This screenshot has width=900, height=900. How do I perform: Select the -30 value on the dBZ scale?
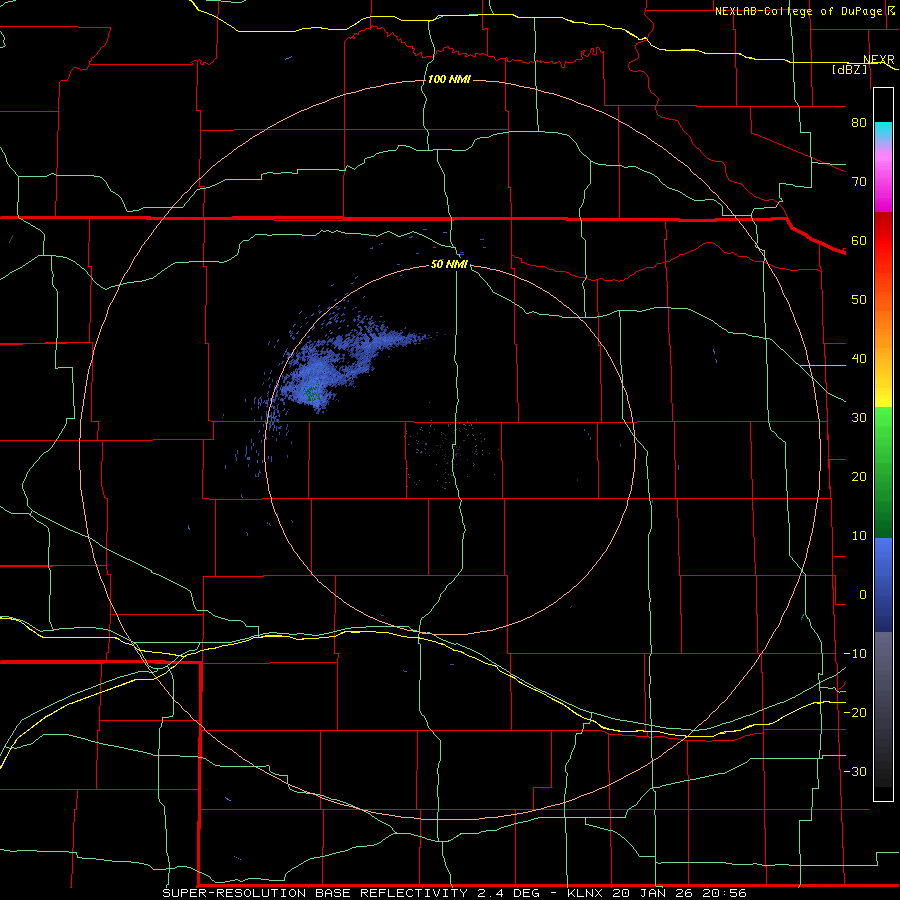pos(855,771)
